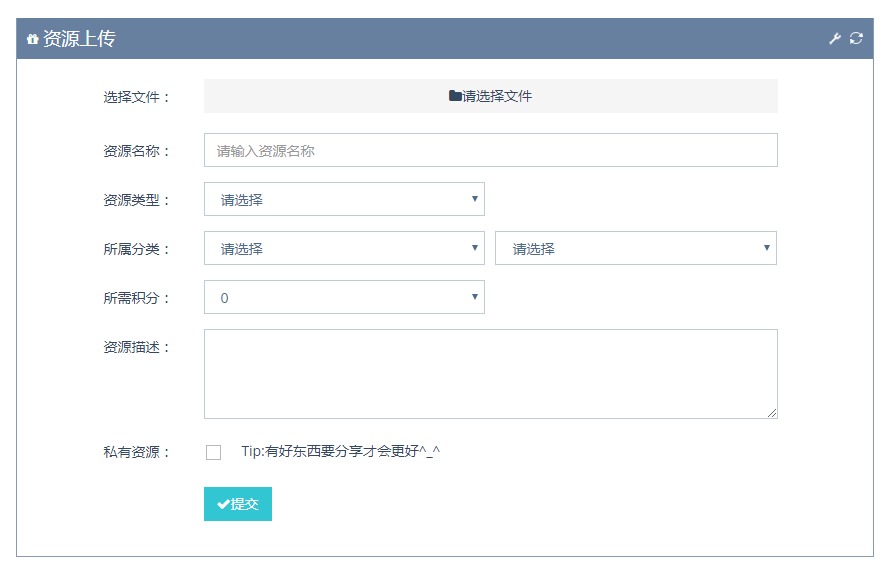
Task: Click the folder icon in 请选择文件 area
Action: [x=455, y=95]
